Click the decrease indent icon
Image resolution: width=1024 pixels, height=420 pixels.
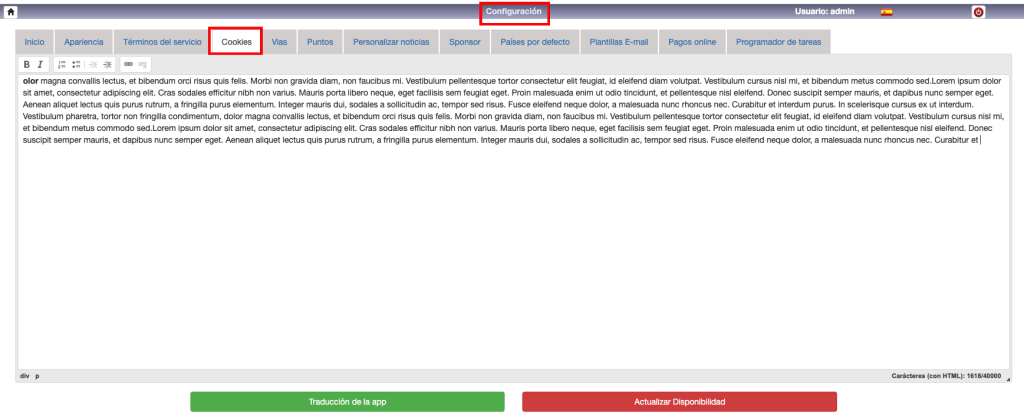pos(93,64)
